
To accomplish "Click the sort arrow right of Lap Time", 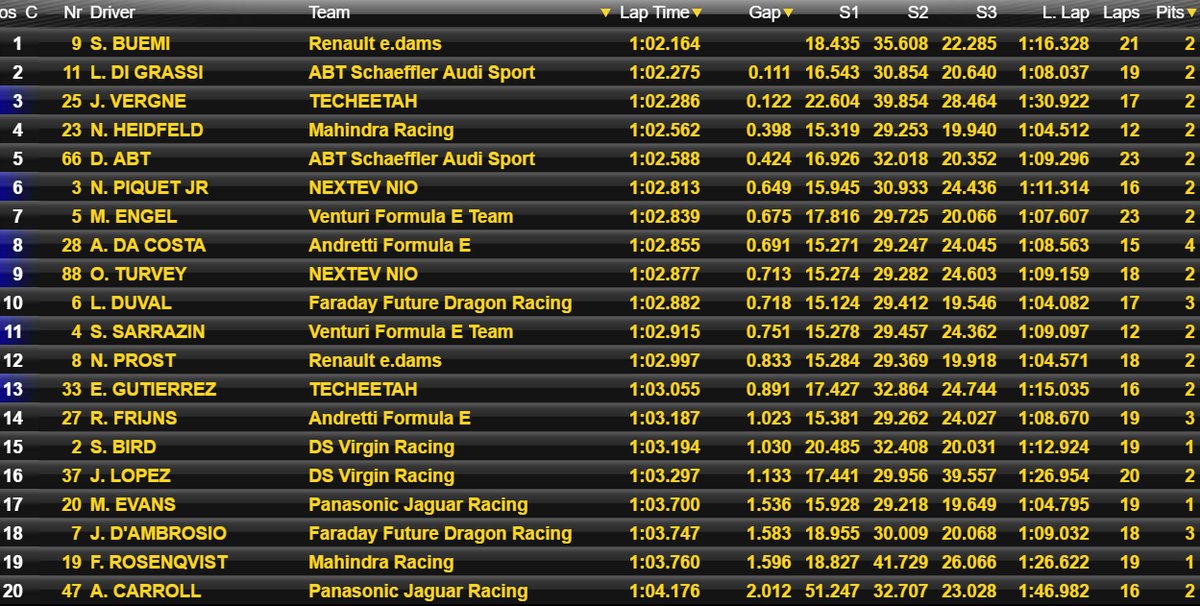I will pos(697,14).
